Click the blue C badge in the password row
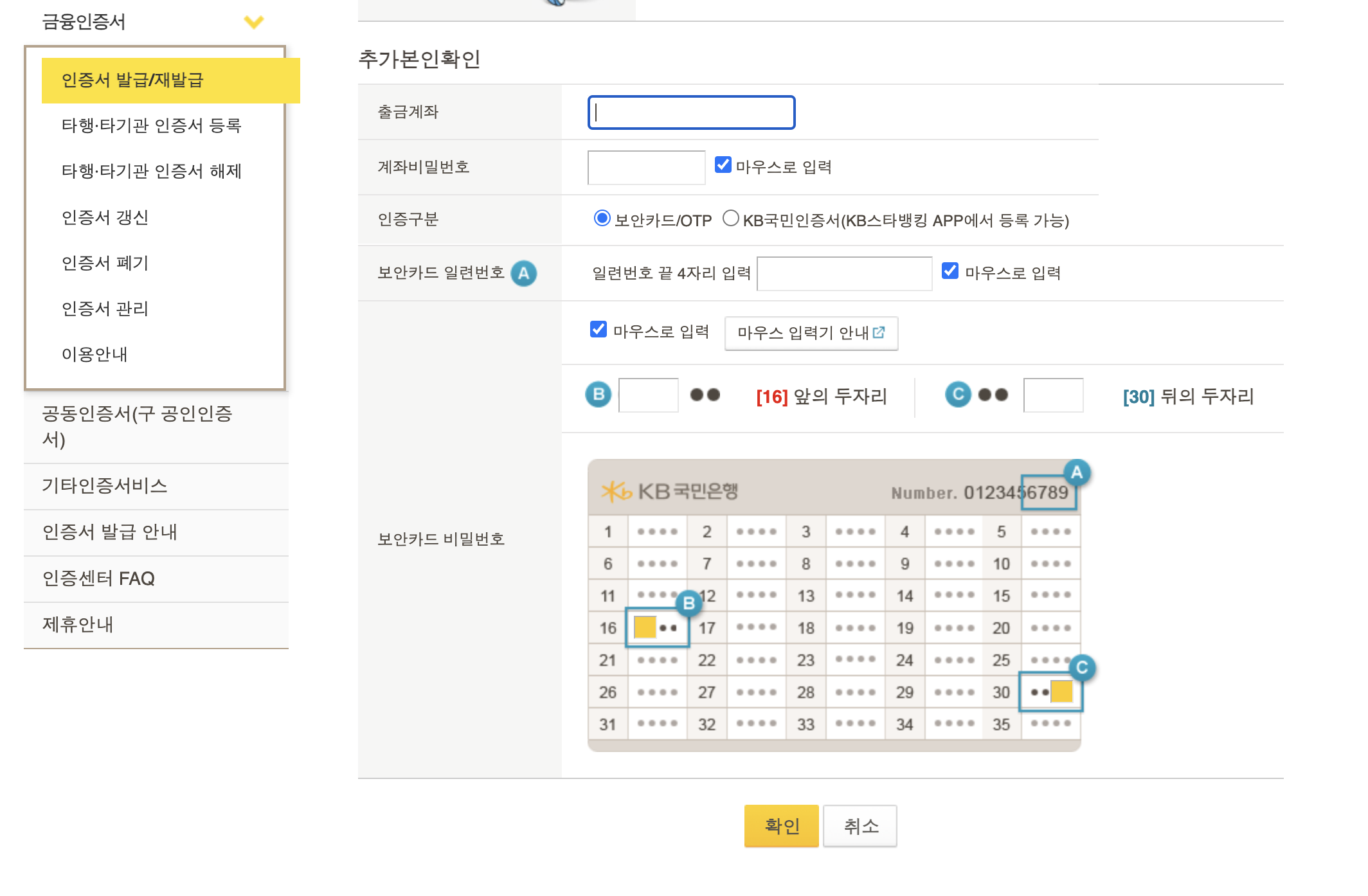The height and width of the screenshot is (896, 1368). (957, 394)
